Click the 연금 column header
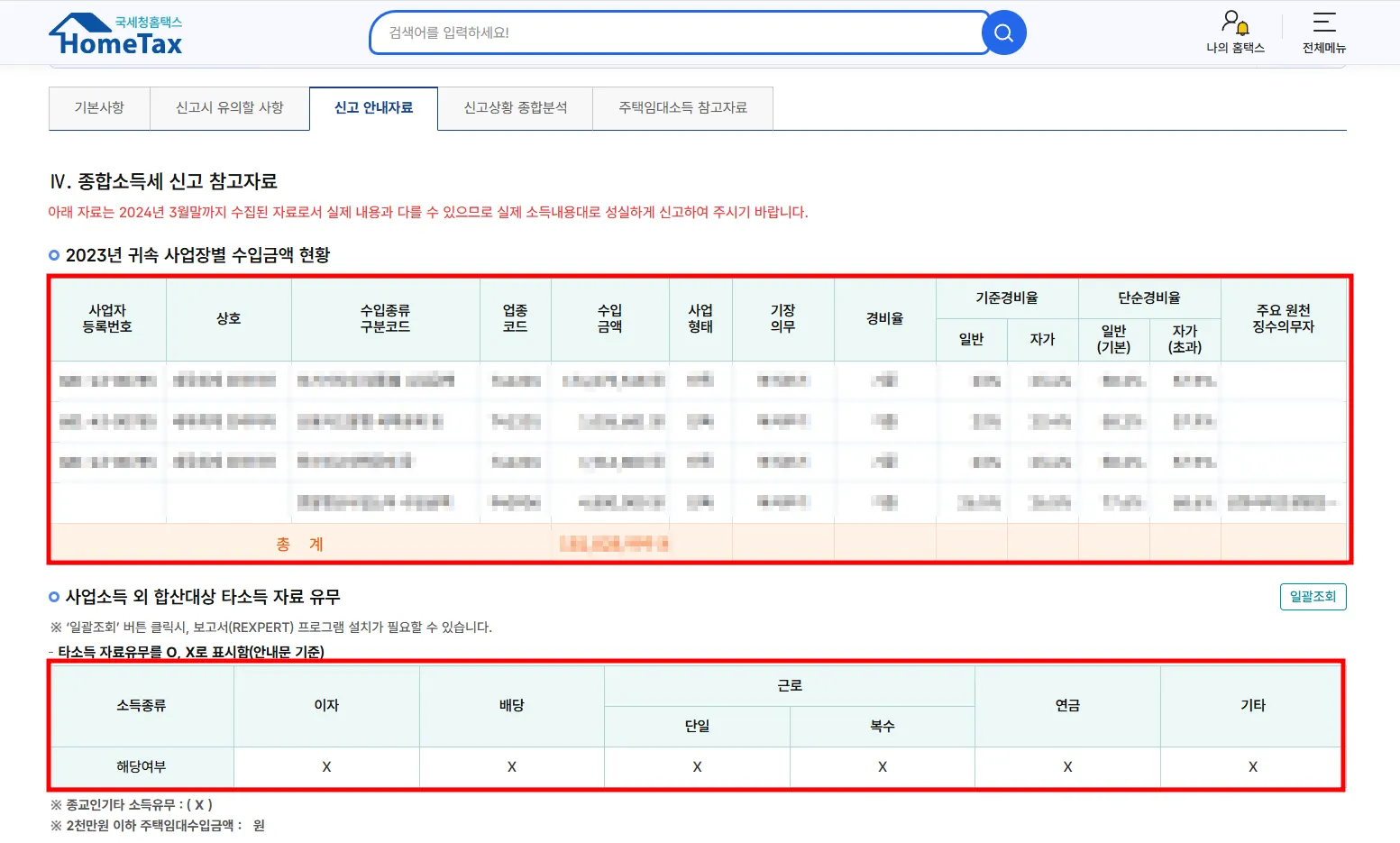The image size is (1400, 843). [1067, 706]
